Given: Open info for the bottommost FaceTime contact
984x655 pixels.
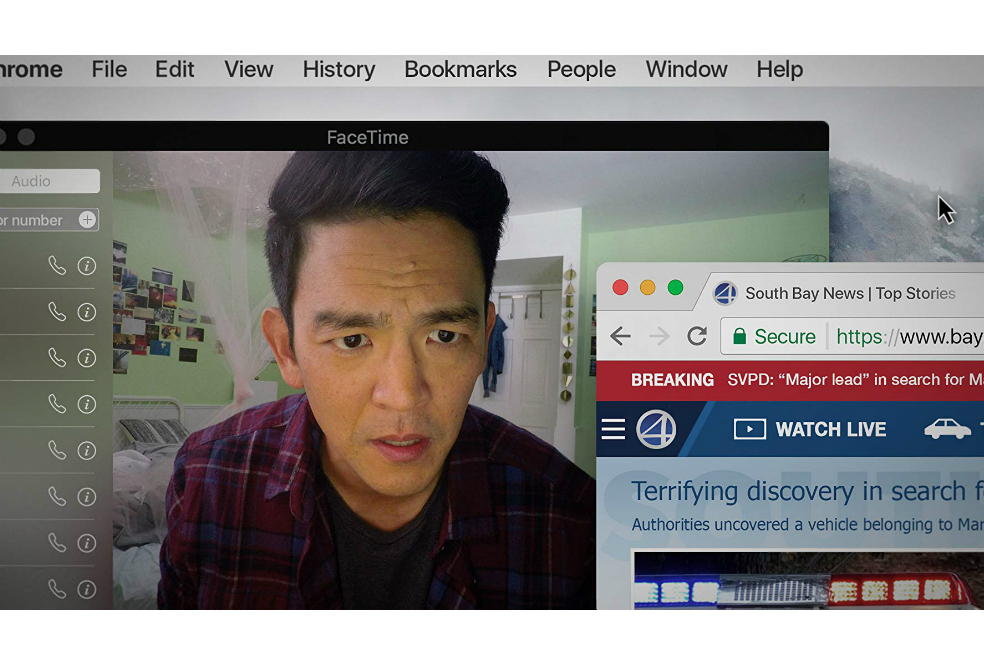Looking at the screenshot, I should [x=87, y=589].
